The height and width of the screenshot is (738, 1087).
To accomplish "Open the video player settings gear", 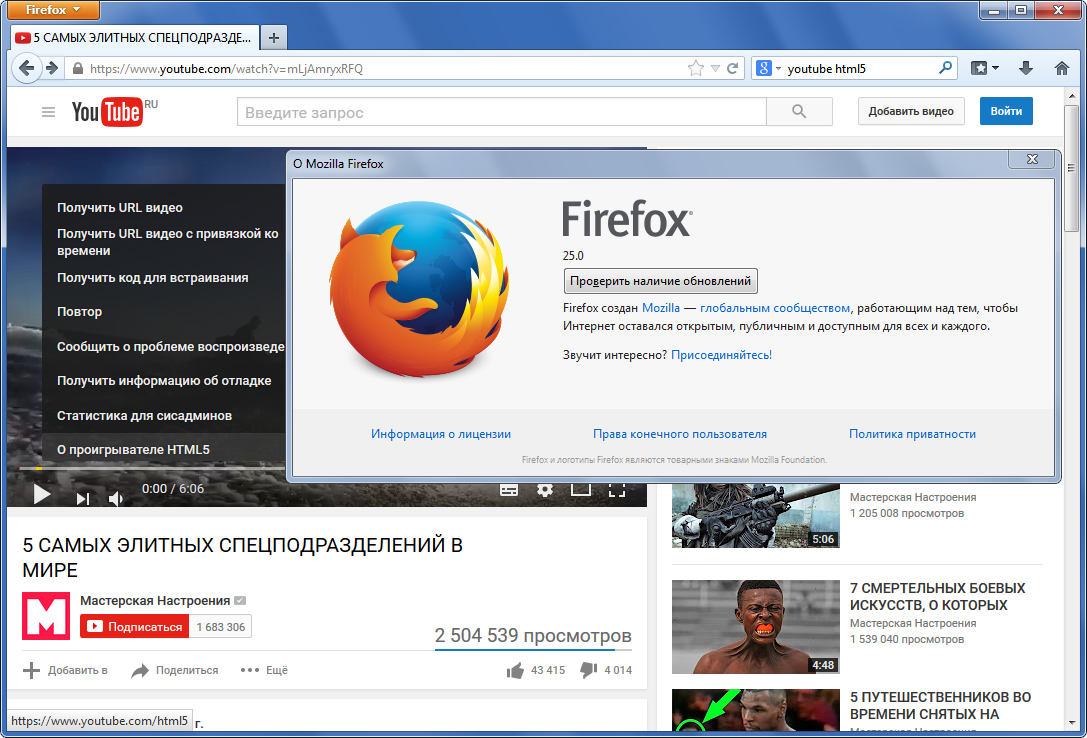I will [x=545, y=489].
